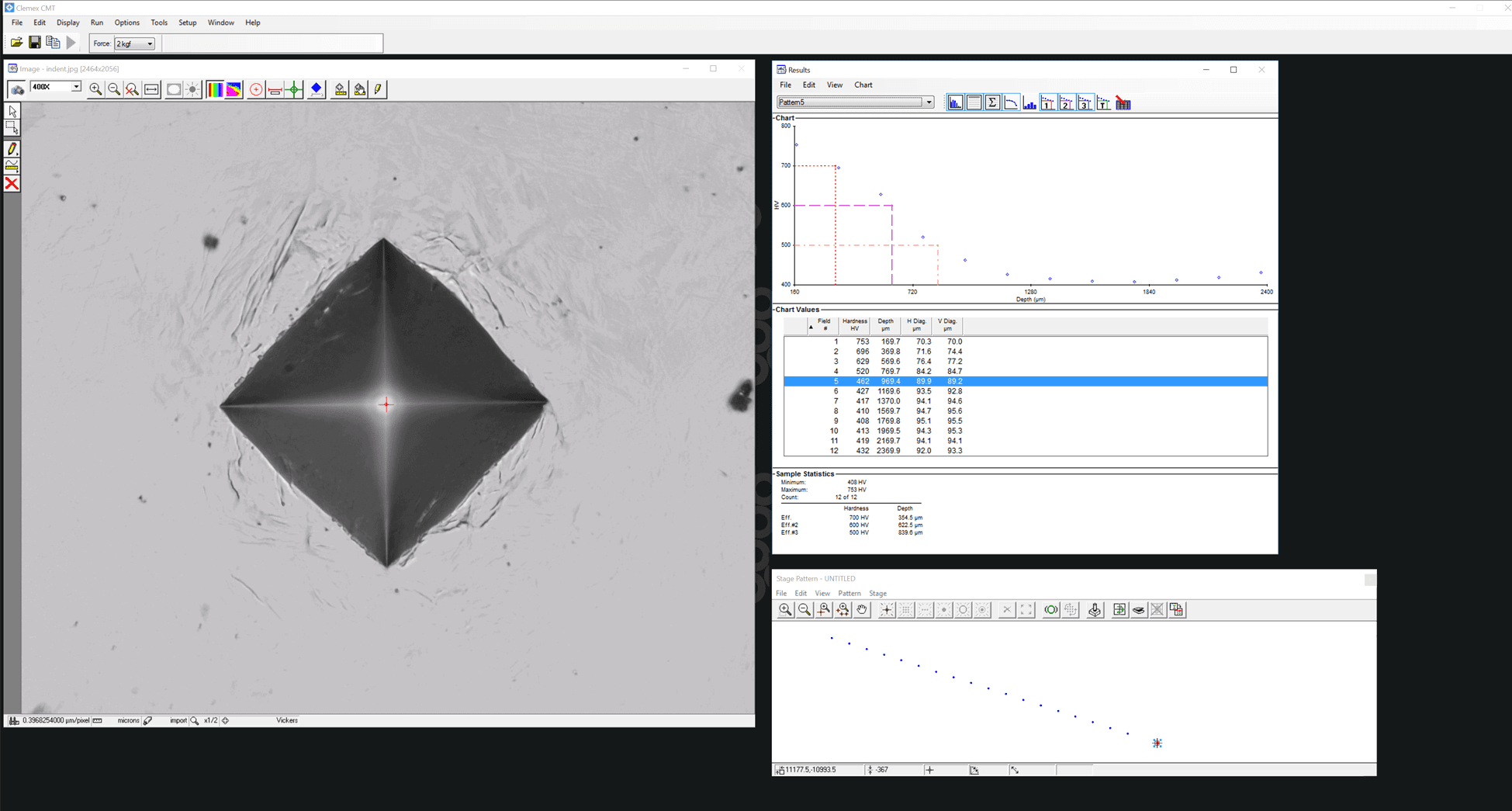Select the hand pan tool in Stage Pattern
Viewport: 1512px width, 811px height.
pos(862,610)
